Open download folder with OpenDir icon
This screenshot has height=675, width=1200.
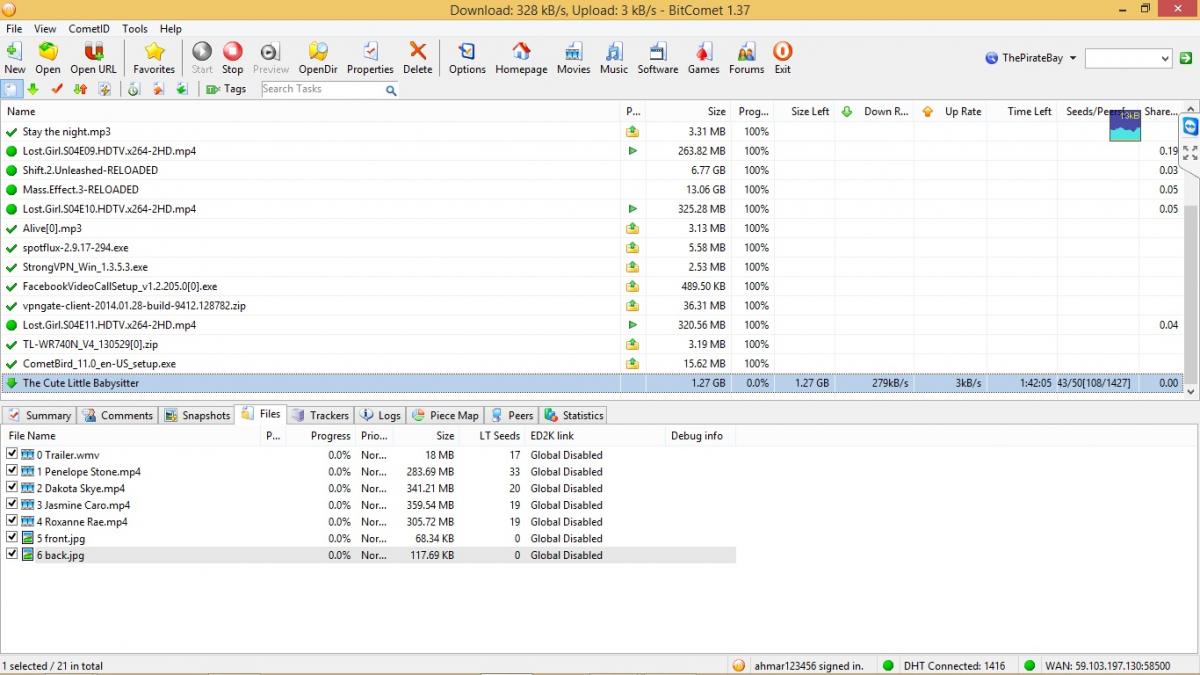pyautogui.click(x=318, y=58)
